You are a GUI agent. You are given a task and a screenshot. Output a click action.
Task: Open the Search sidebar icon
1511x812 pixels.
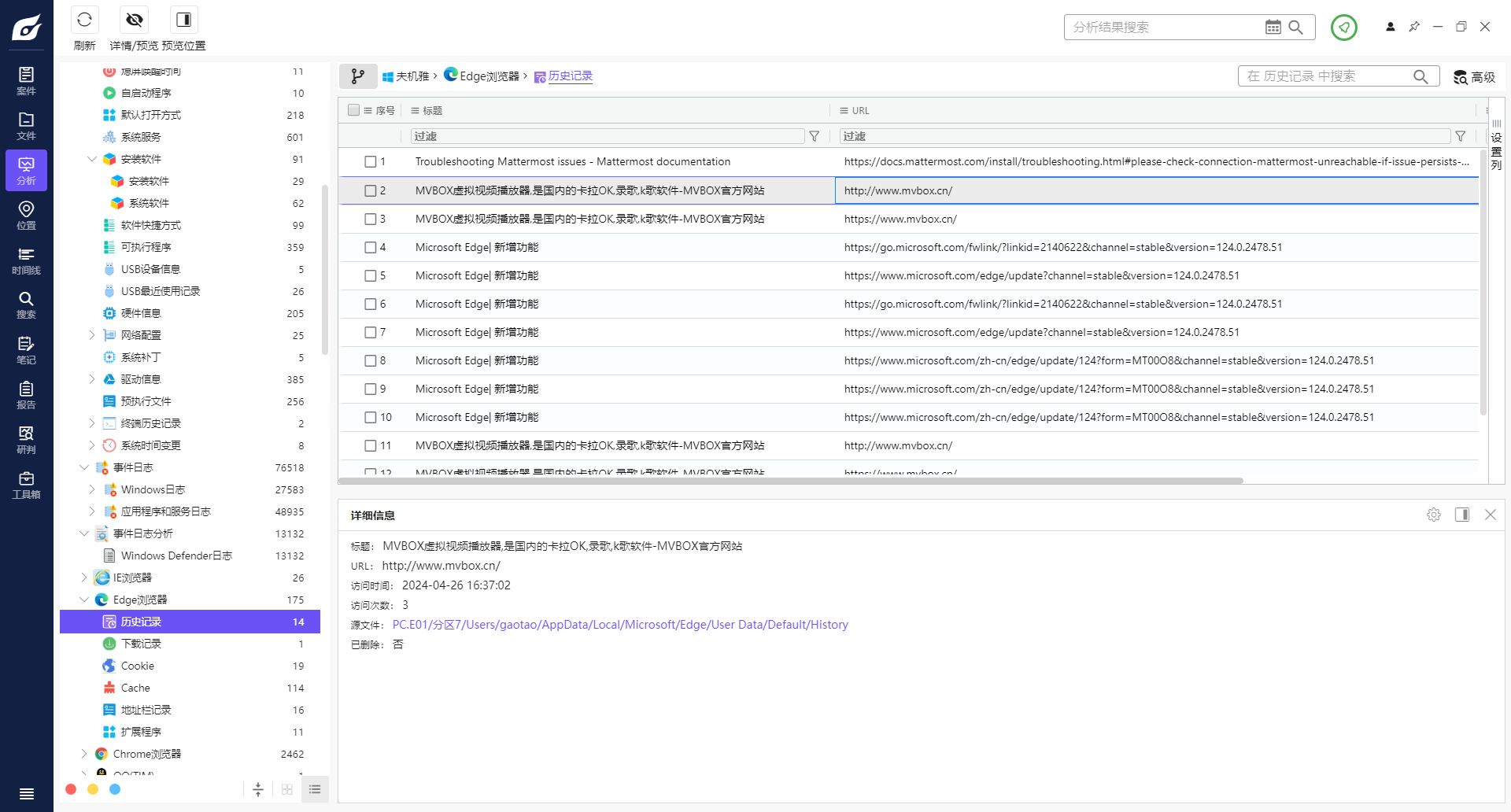(x=26, y=305)
